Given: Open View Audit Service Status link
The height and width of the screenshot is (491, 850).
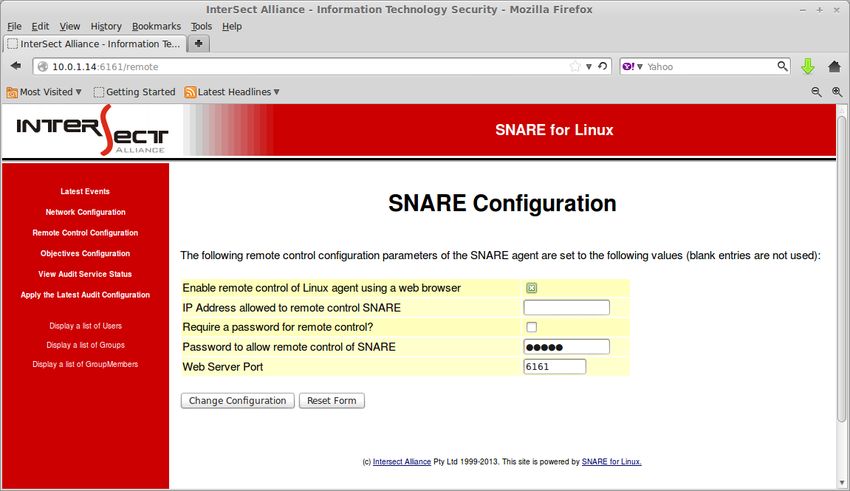Looking at the screenshot, I should [85, 274].
